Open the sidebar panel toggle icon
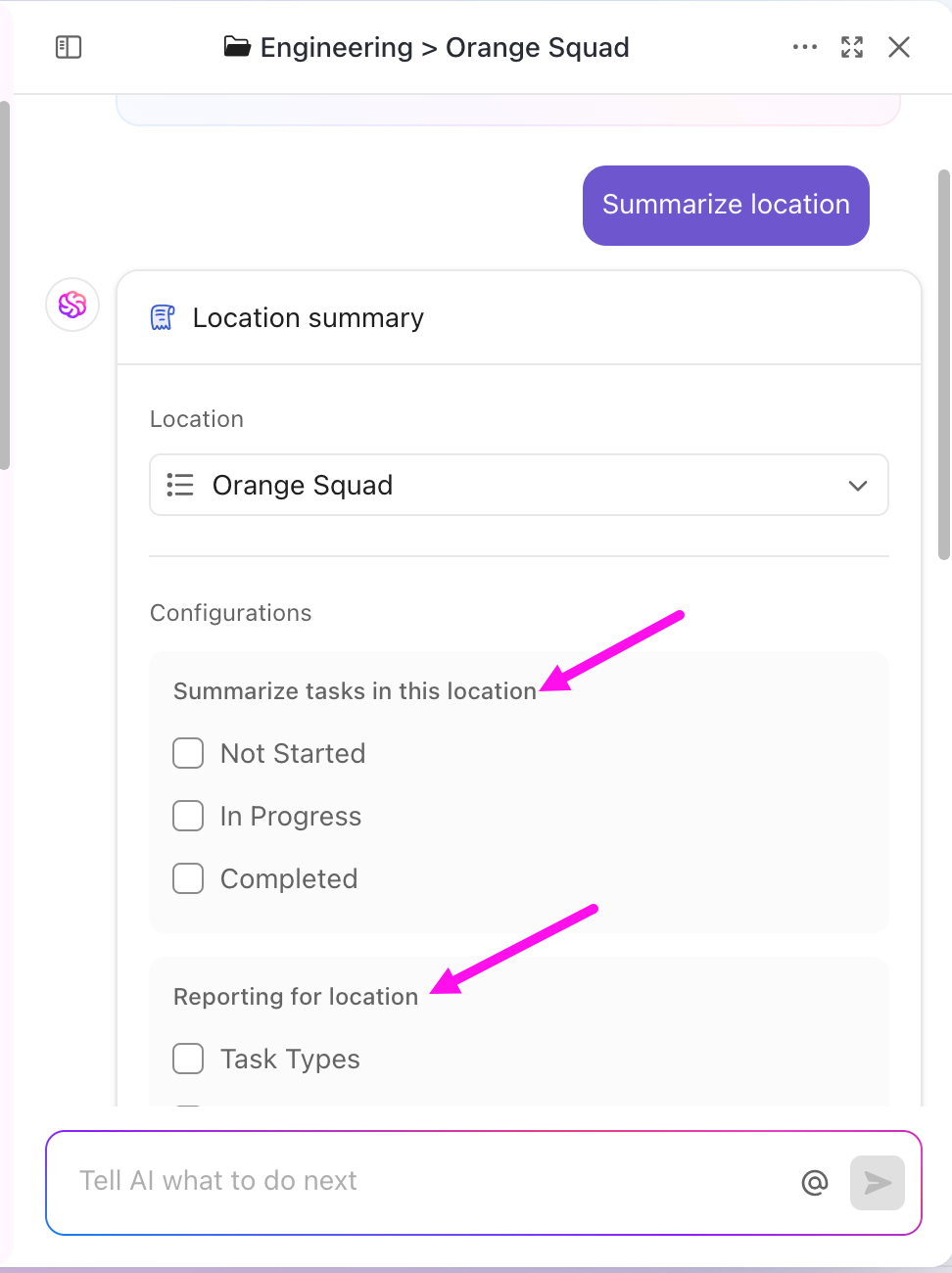Screen dimensions: 952x1273 pos(68,47)
